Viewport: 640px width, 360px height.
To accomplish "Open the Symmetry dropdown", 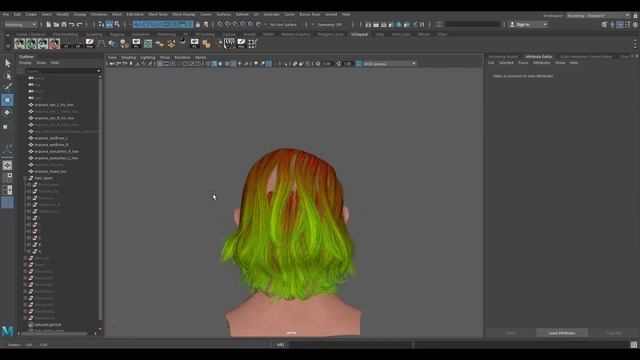I will [331, 25].
